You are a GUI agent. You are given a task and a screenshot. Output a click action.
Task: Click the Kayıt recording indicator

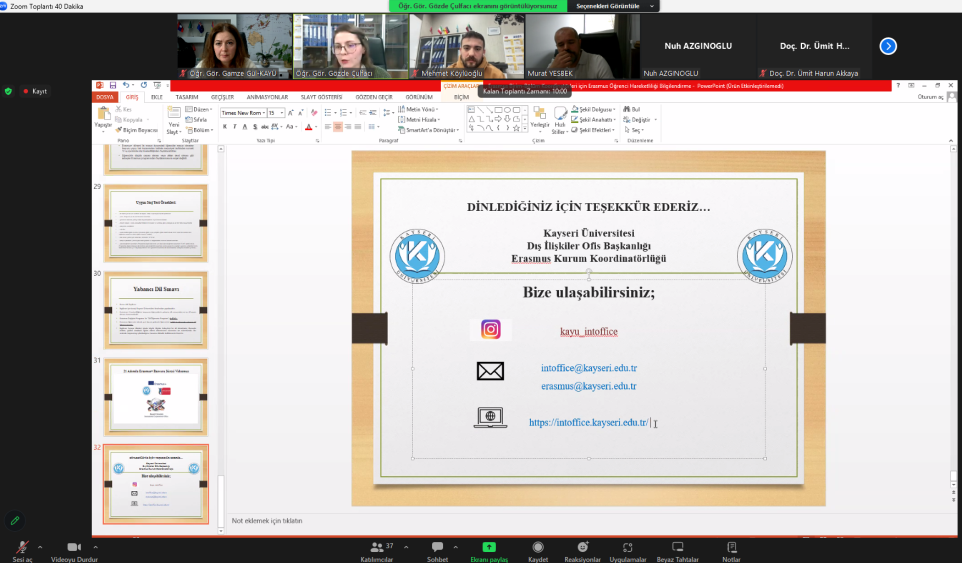tap(35, 91)
